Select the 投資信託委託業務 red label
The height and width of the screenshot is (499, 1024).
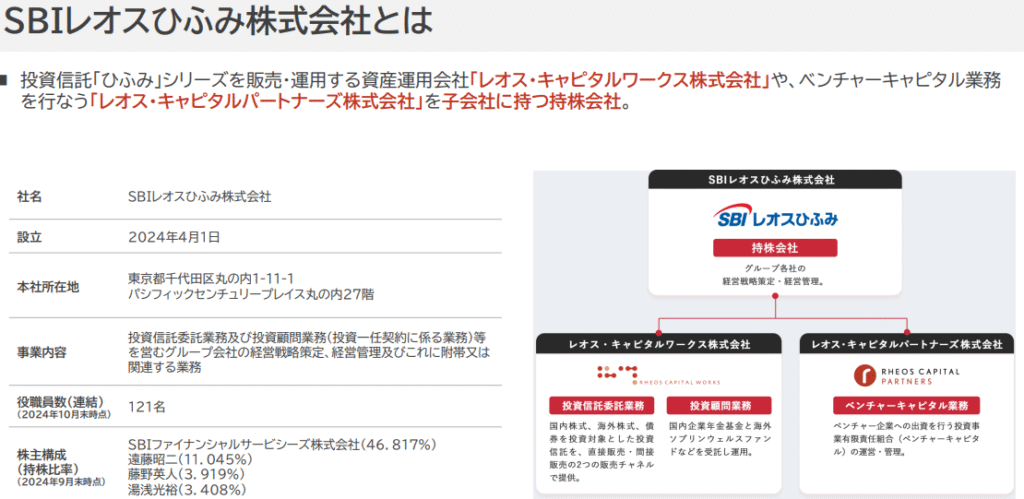[602, 405]
